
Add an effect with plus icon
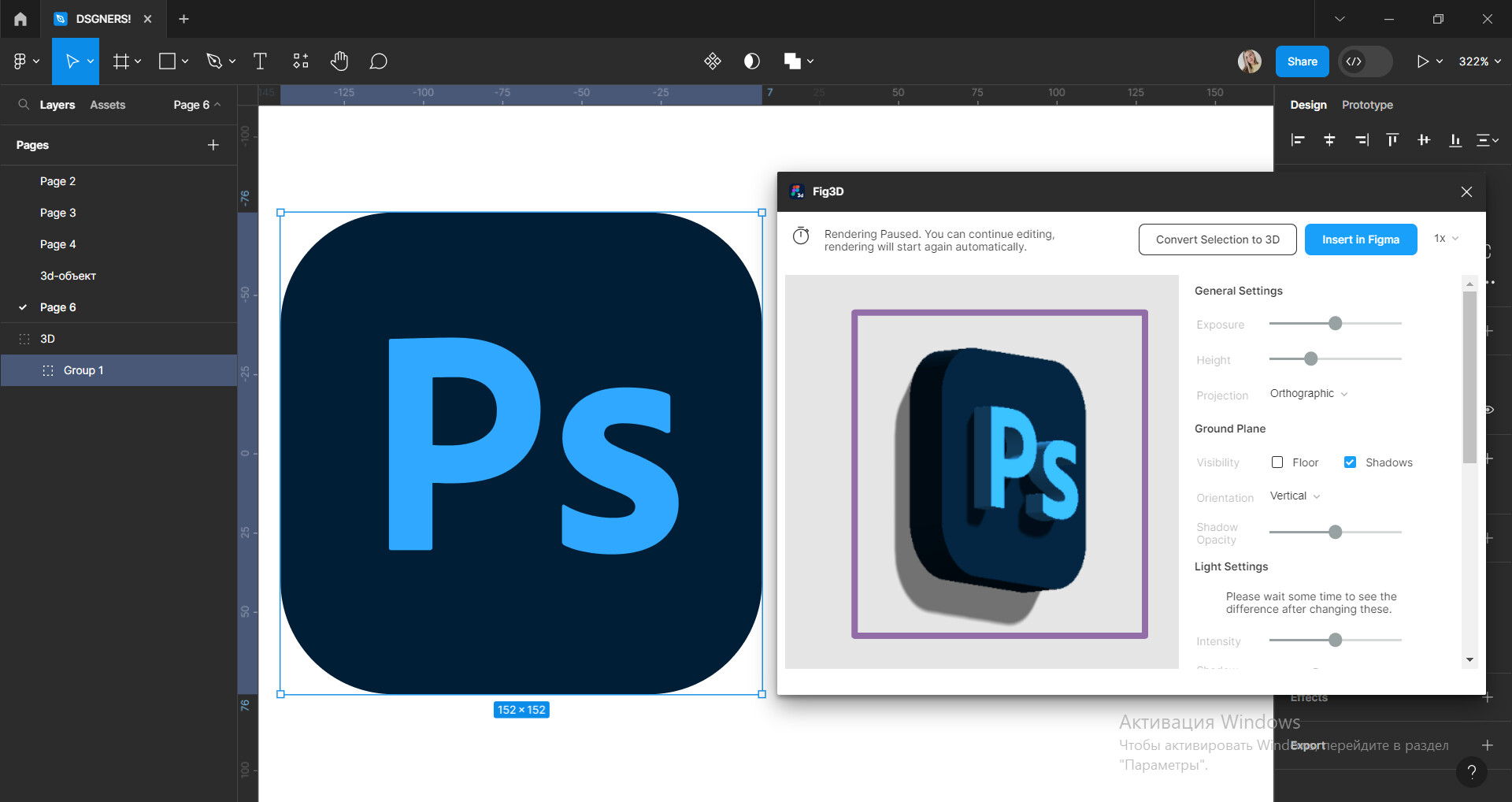[1488, 698]
